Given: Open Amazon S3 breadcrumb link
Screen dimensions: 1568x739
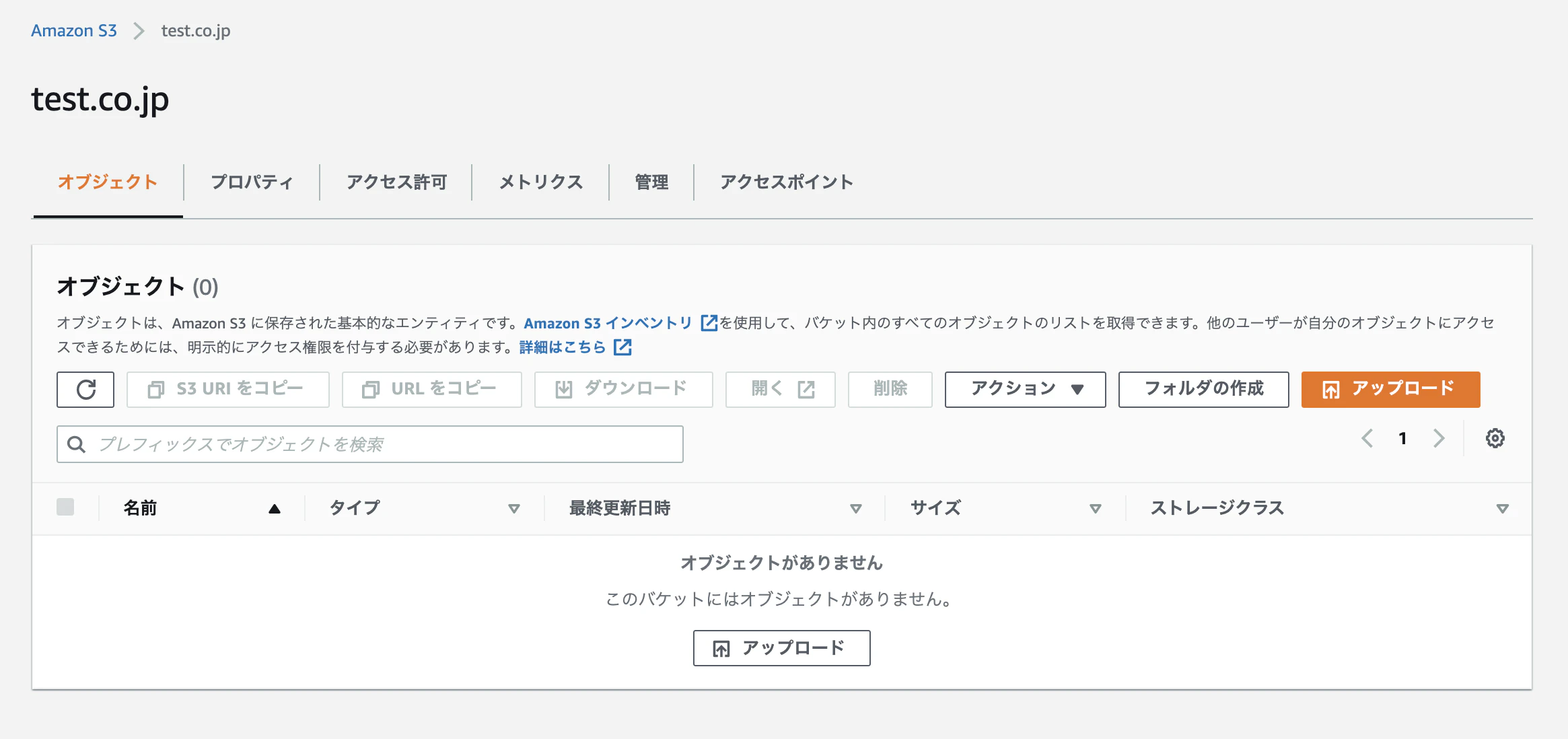Looking at the screenshot, I should 74,31.
